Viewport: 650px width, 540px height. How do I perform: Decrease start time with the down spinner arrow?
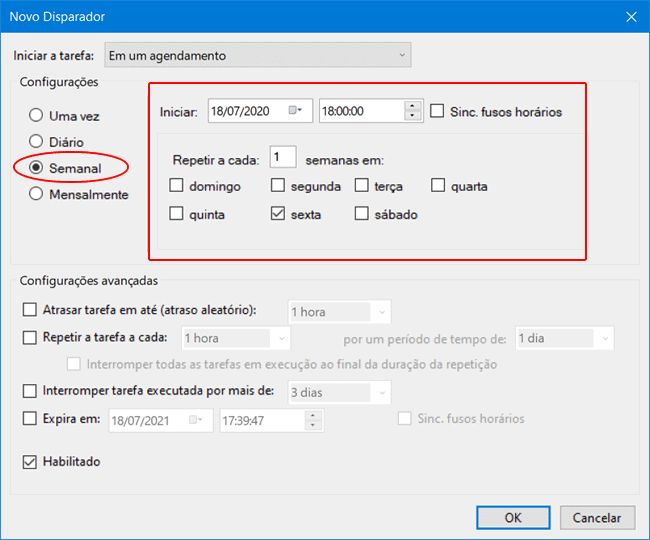[x=413, y=116]
